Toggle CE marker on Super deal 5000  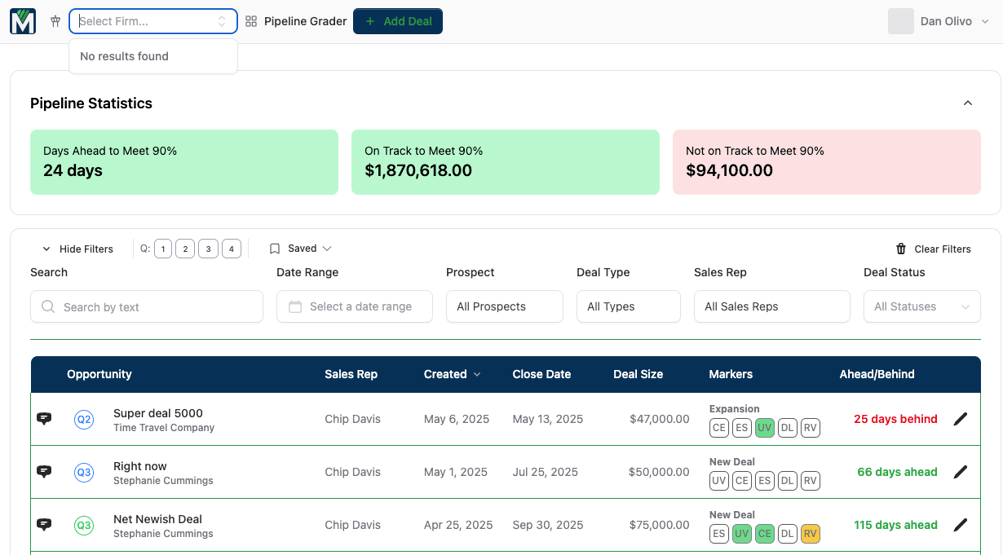(x=719, y=428)
